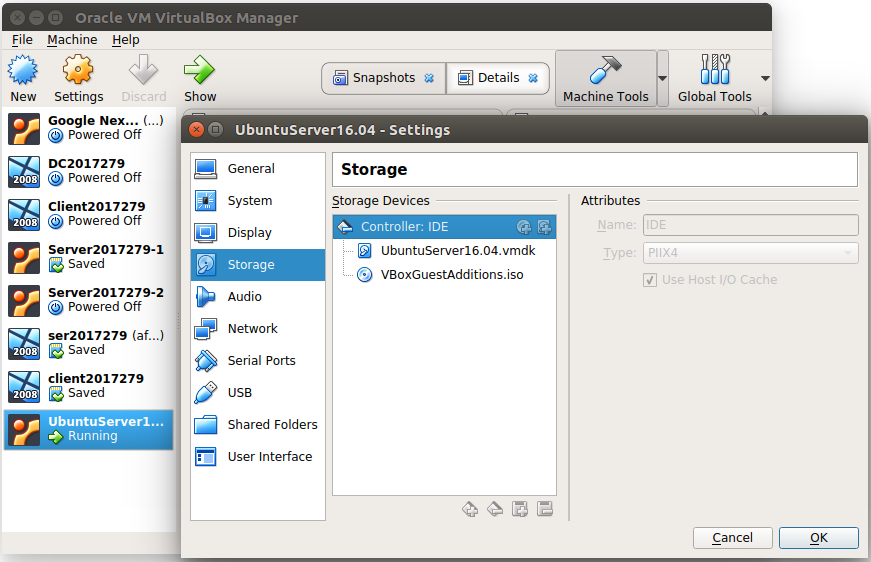Expand the Global Tools dropdown arrow

pyautogui.click(x=765, y=78)
